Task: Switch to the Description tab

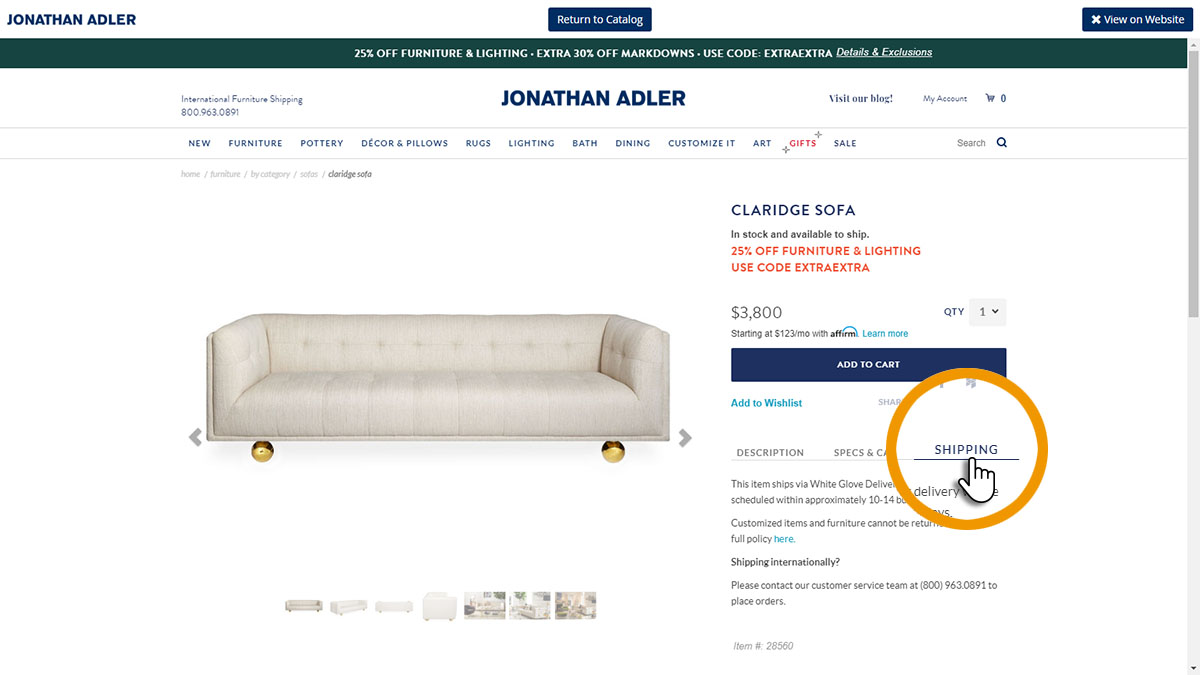Action: [x=770, y=453]
